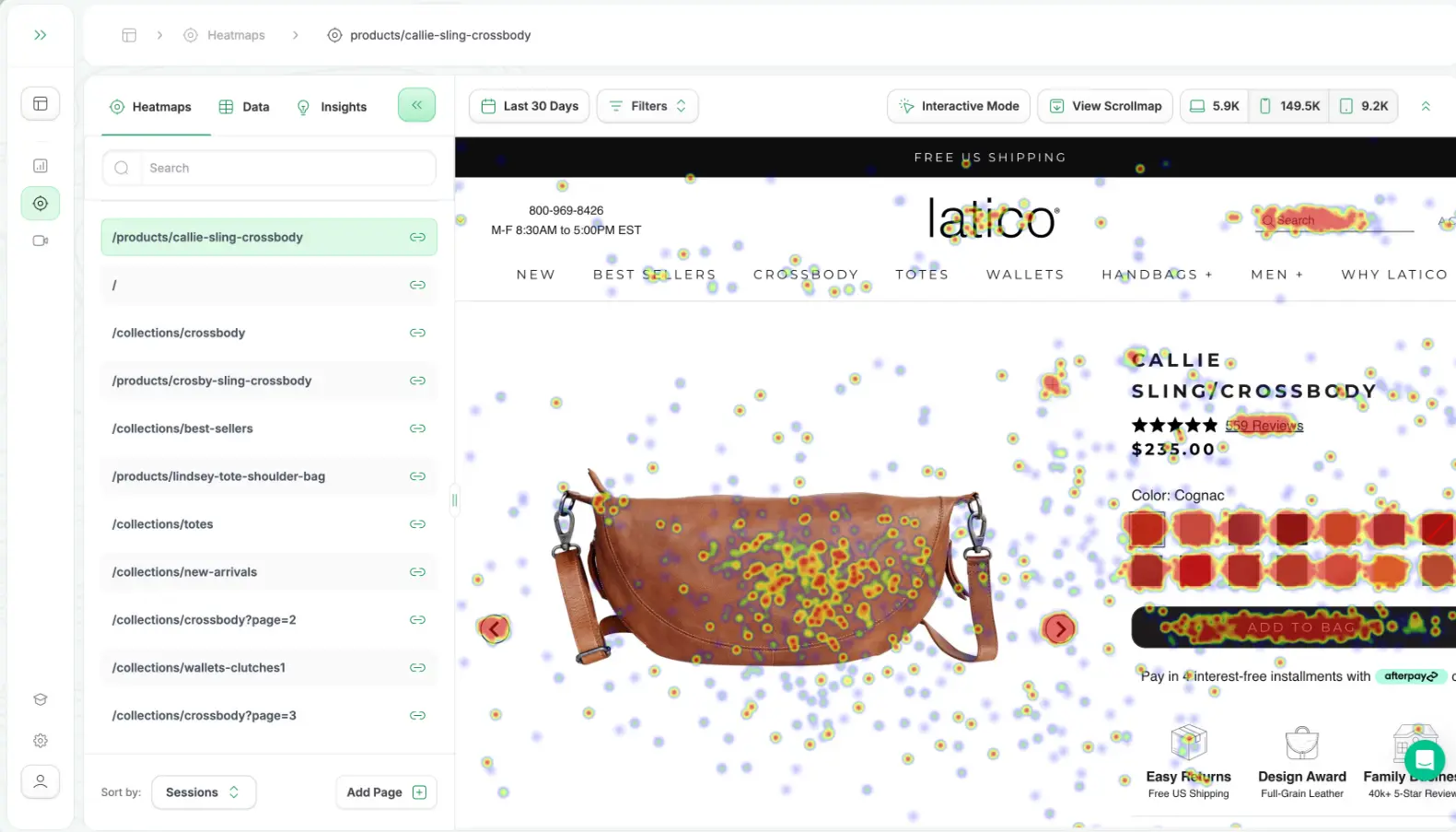Collapse the top toolbar with up chevron
The width and height of the screenshot is (1456, 832).
[1426, 106]
